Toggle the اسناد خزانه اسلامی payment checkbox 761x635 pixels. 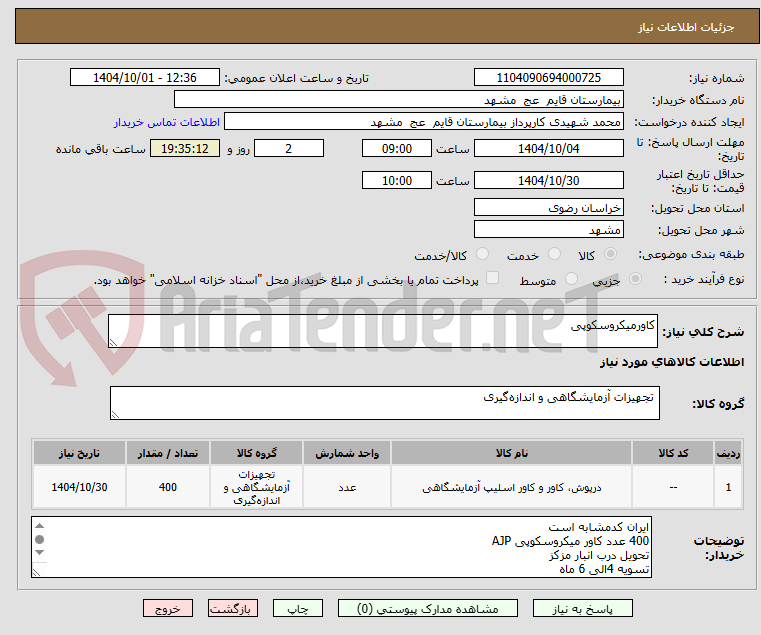(492, 278)
